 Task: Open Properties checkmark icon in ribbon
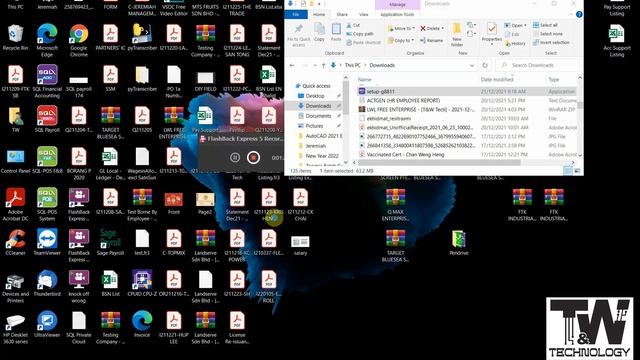click(491, 29)
